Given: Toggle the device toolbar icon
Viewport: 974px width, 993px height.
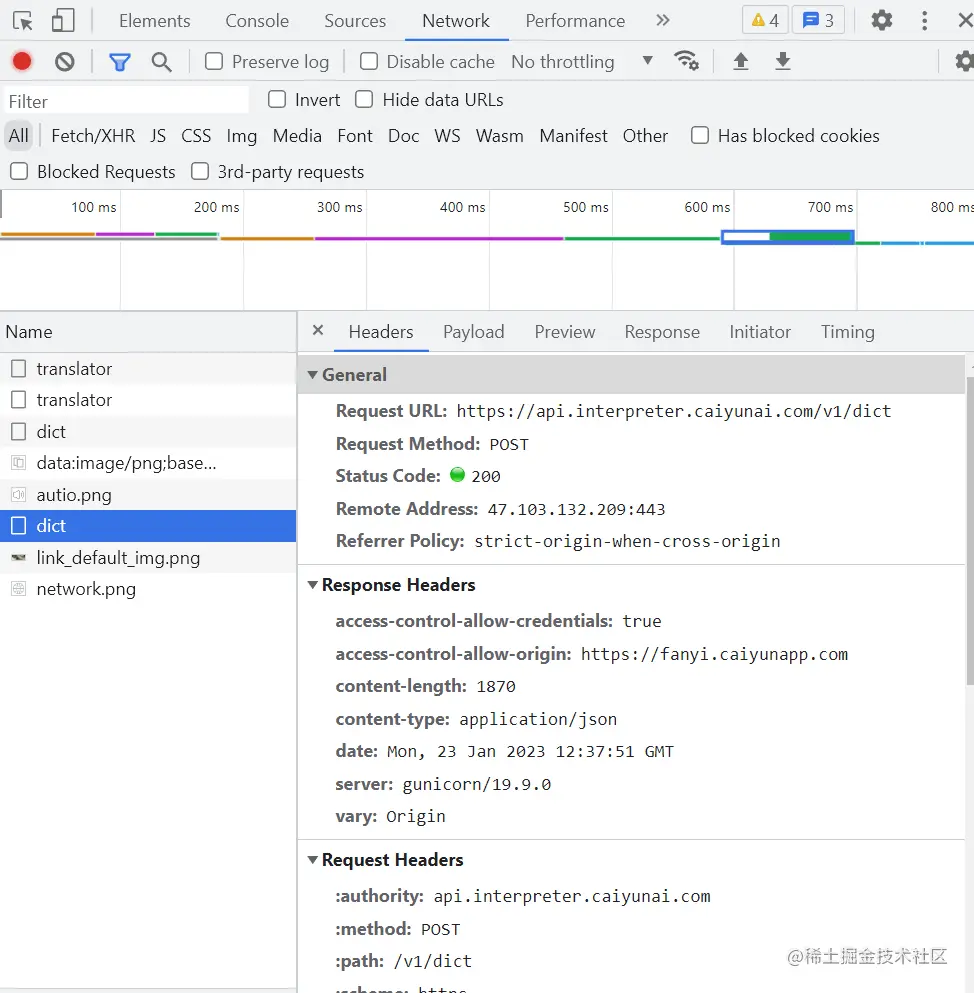Looking at the screenshot, I should pos(63,21).
